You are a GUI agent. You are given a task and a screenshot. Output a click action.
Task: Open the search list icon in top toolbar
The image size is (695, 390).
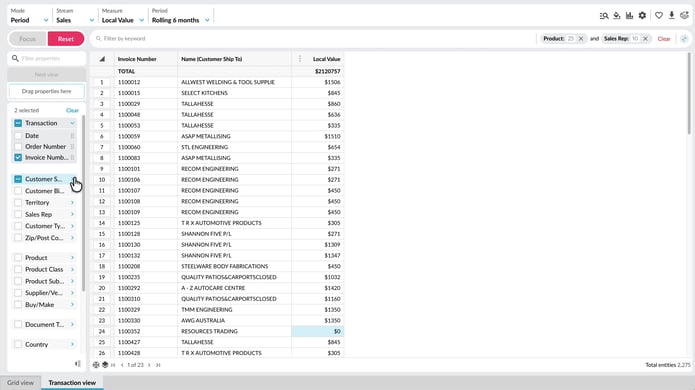pos(604,16)
